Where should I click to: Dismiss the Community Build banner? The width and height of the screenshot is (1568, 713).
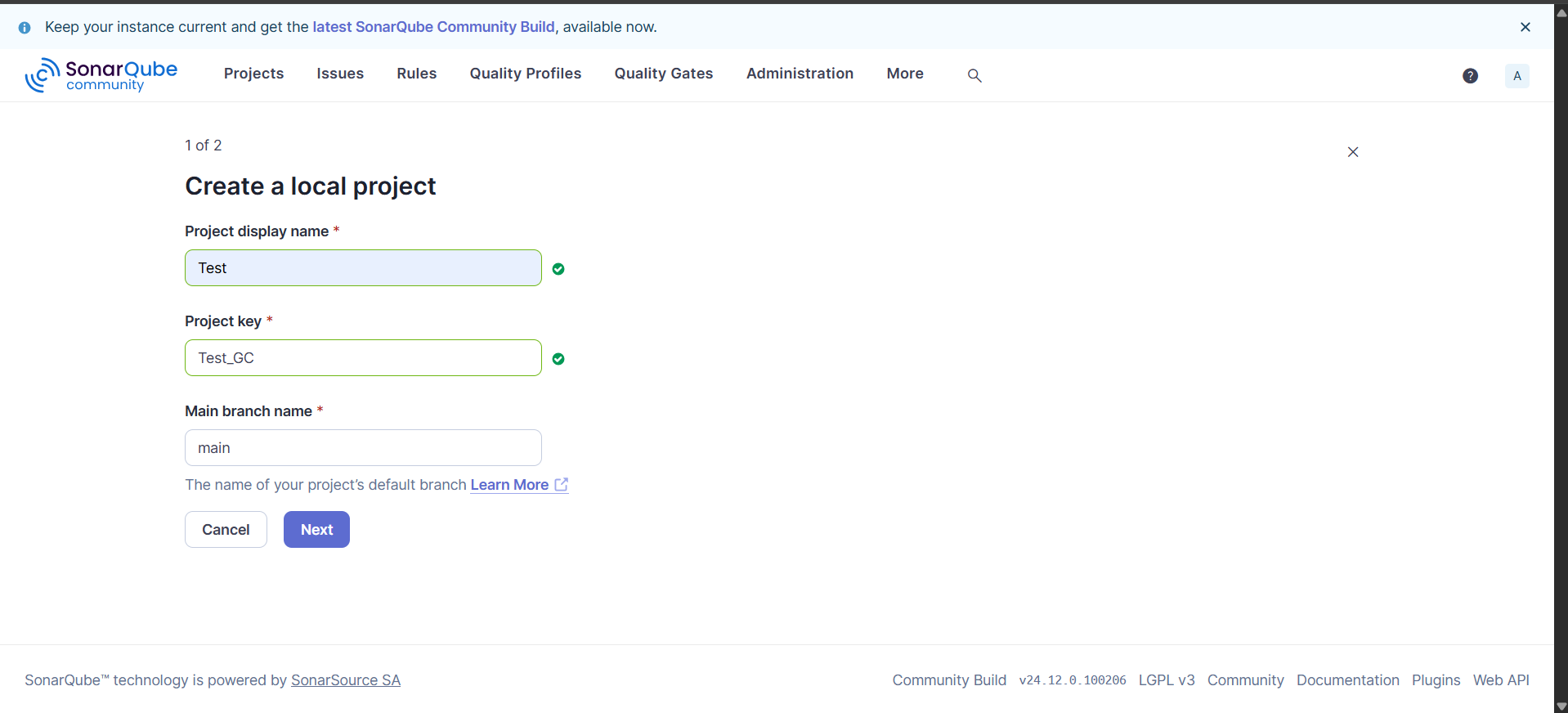[1525, 27]
